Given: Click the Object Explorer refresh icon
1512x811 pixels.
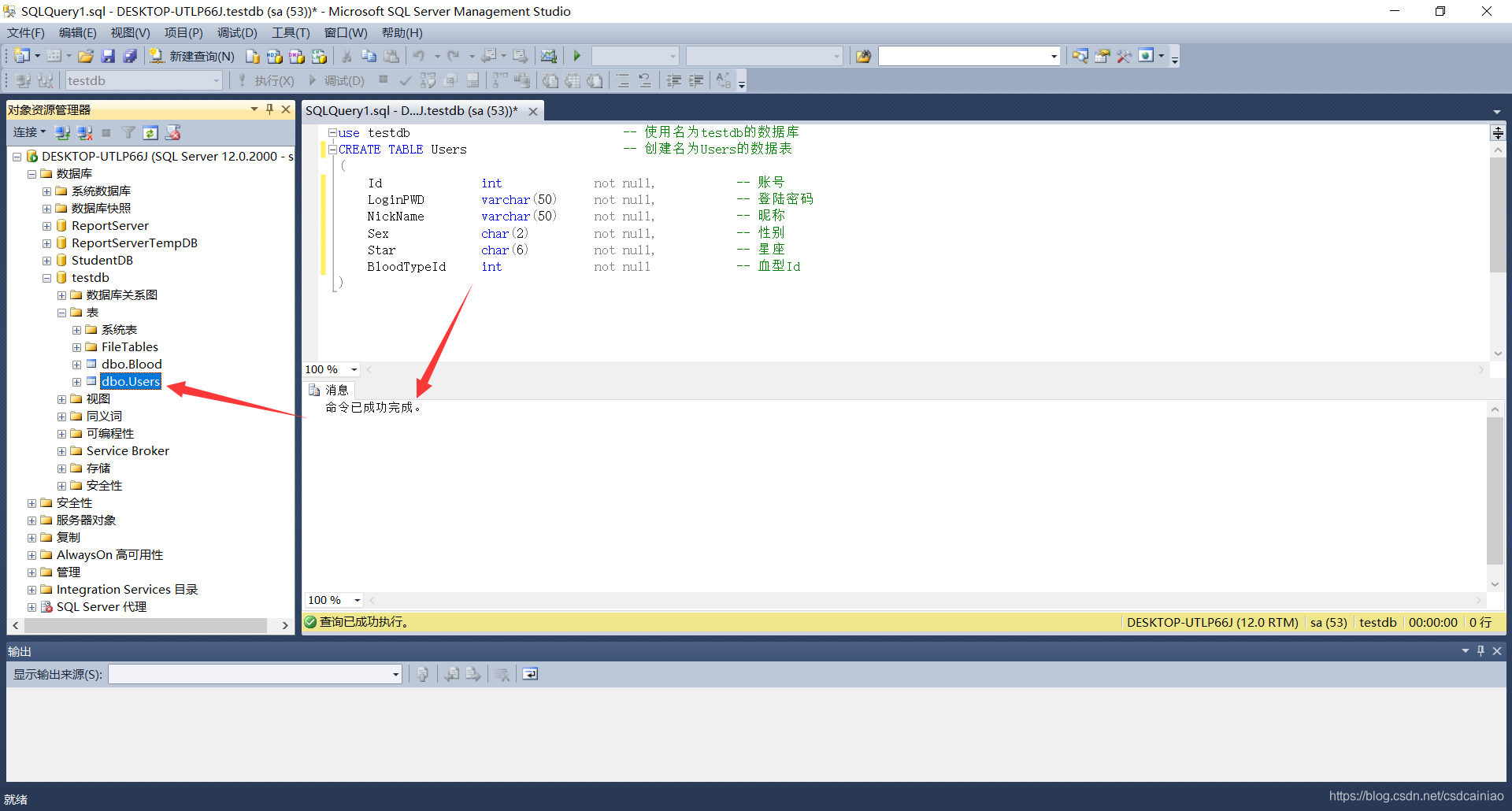Looking at the screenshot, I should click(150, 132).
